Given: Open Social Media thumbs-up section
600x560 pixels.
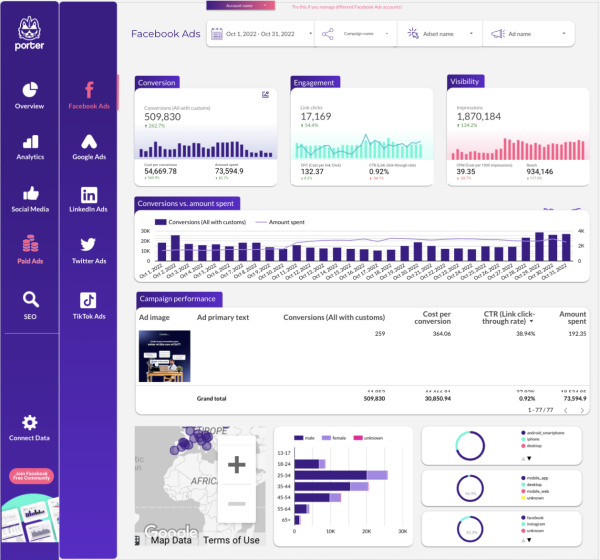Looking at the screenshot, I should tap(31, 193).
